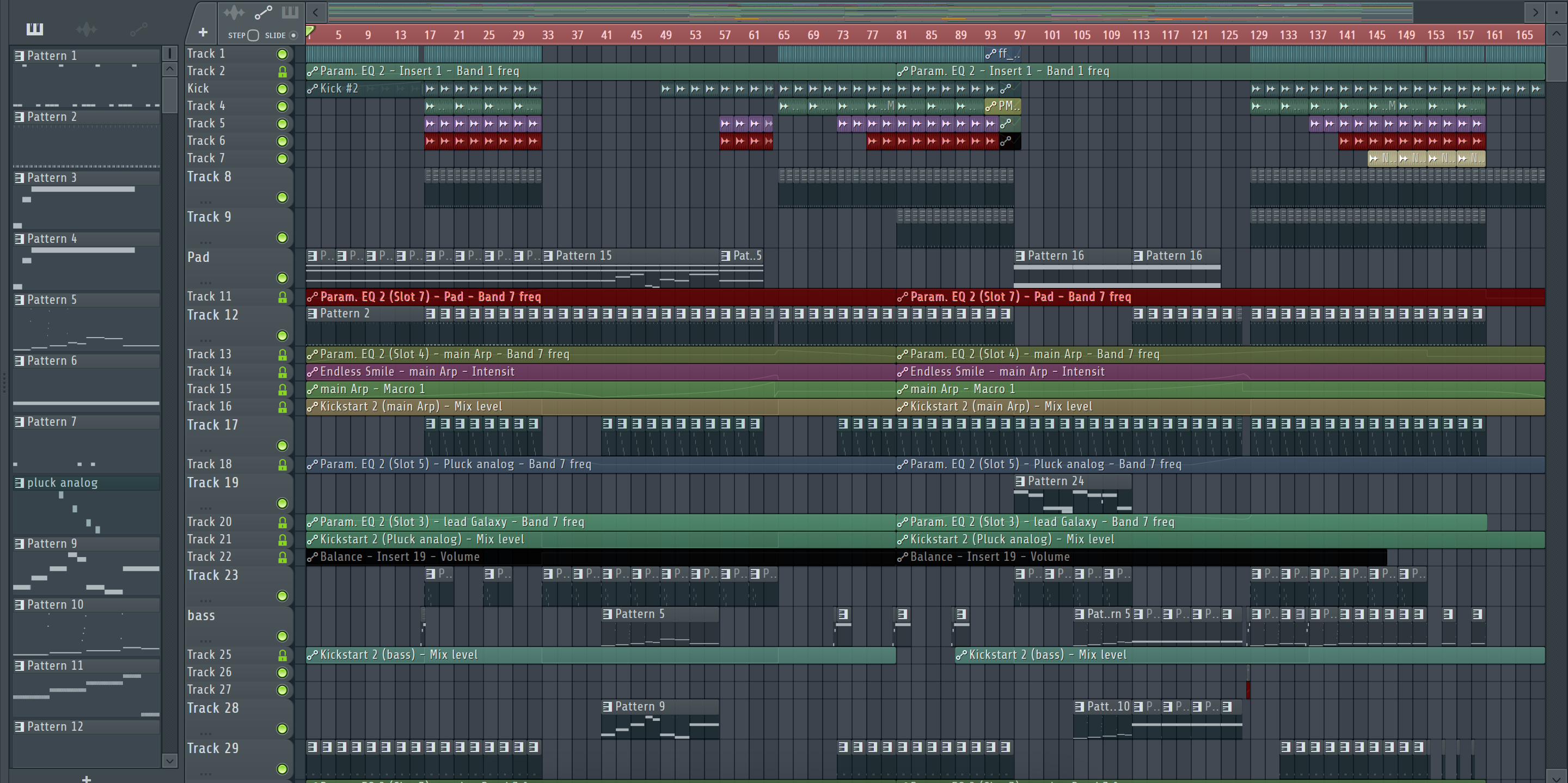Screen dimensions: 1568x783
Task: Mute the Pad track
Action: 282,278
